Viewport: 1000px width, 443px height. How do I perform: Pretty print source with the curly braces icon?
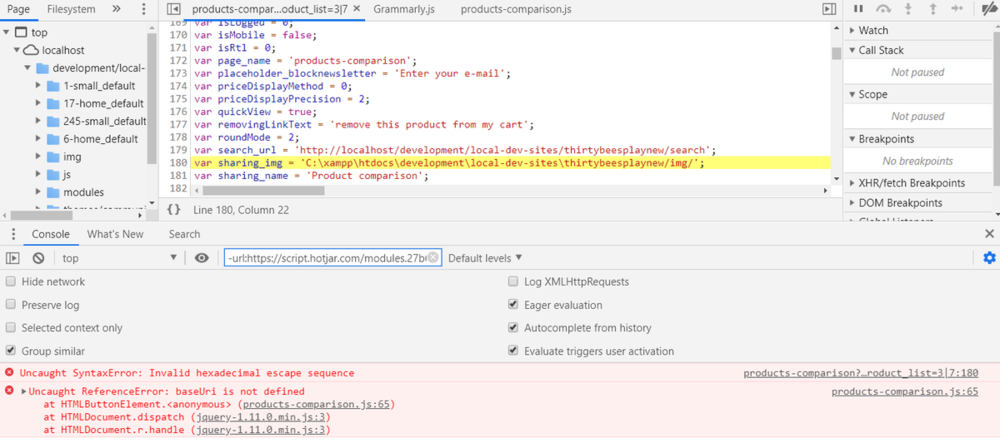pos(174,209)
